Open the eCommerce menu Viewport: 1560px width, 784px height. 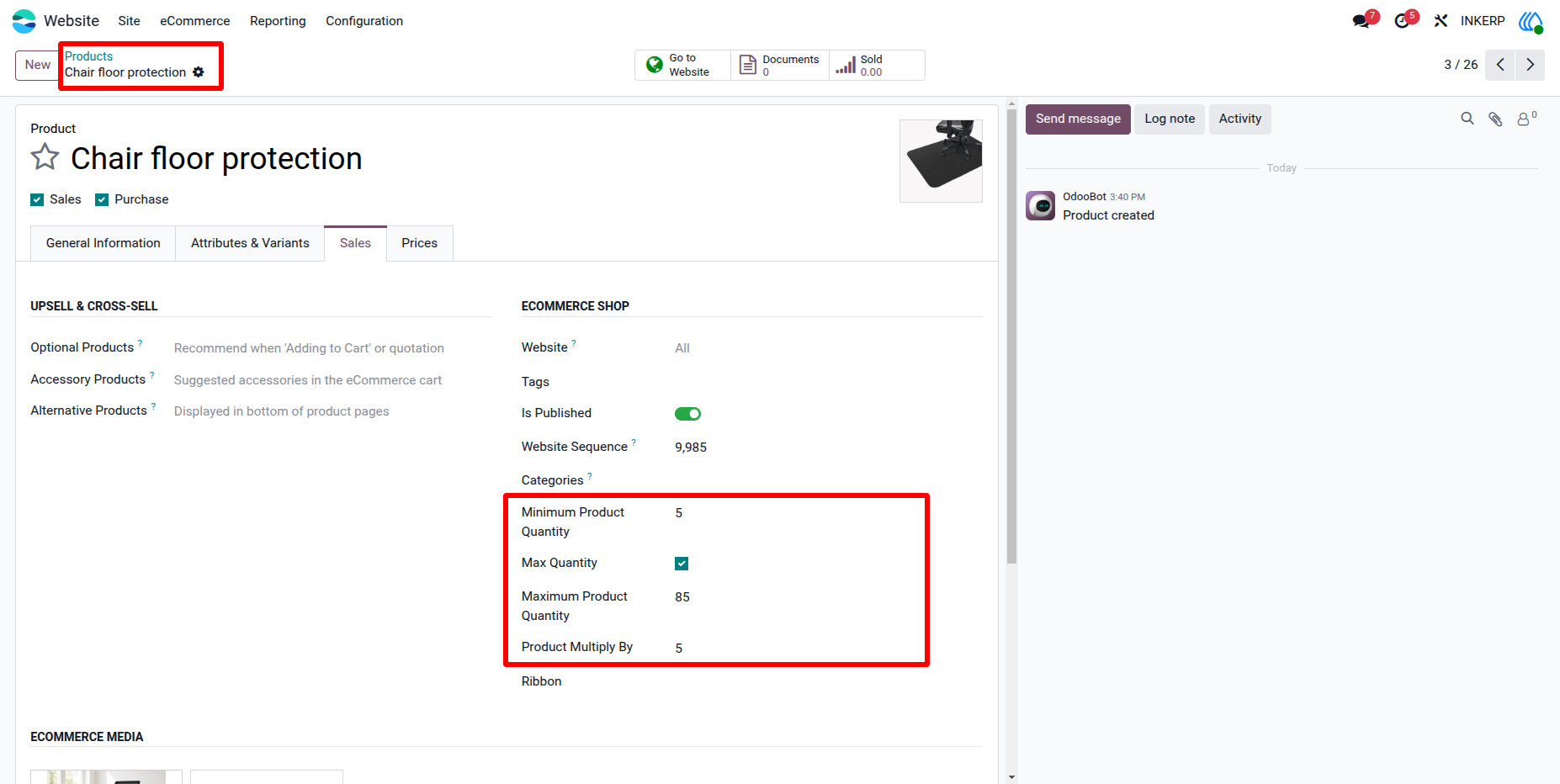click(x=195, y=21)
